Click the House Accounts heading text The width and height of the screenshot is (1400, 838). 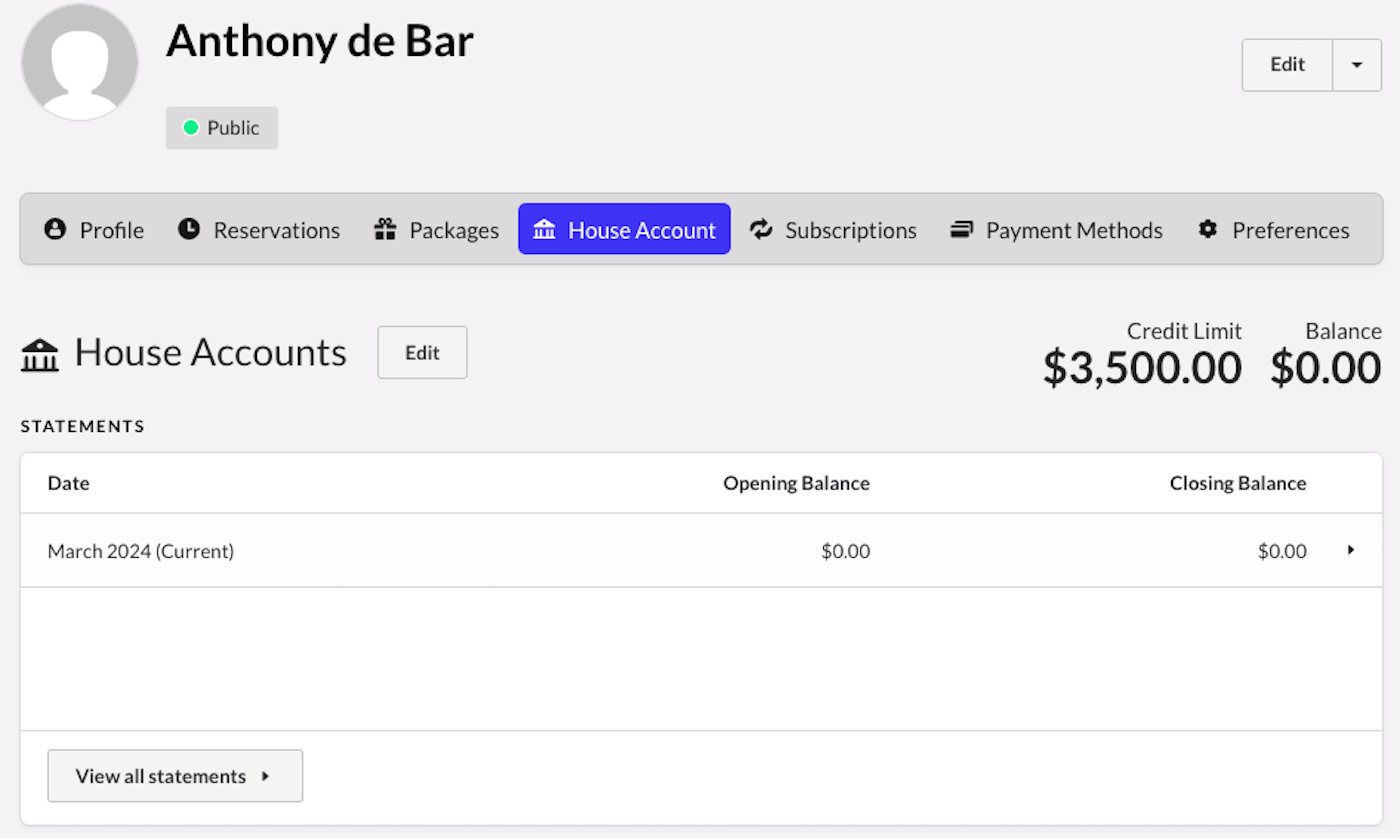pyautogui.click(x=210, y=353)
